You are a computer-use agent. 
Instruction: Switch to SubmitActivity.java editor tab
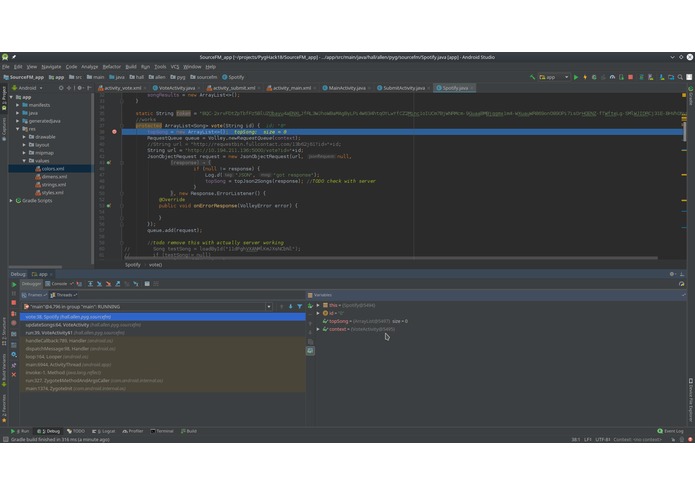coord(403,88)
